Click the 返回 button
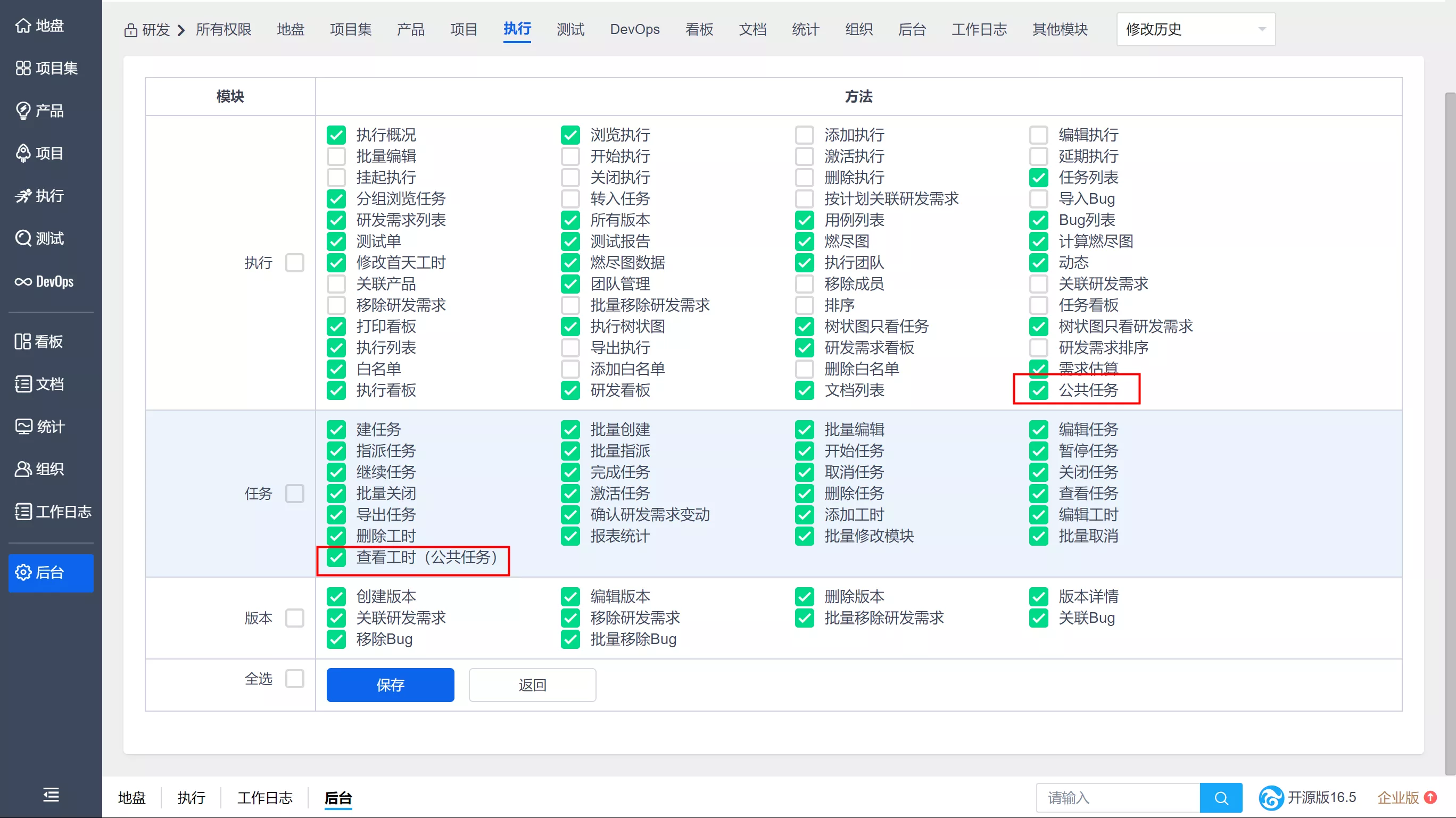 click(533, 685)
